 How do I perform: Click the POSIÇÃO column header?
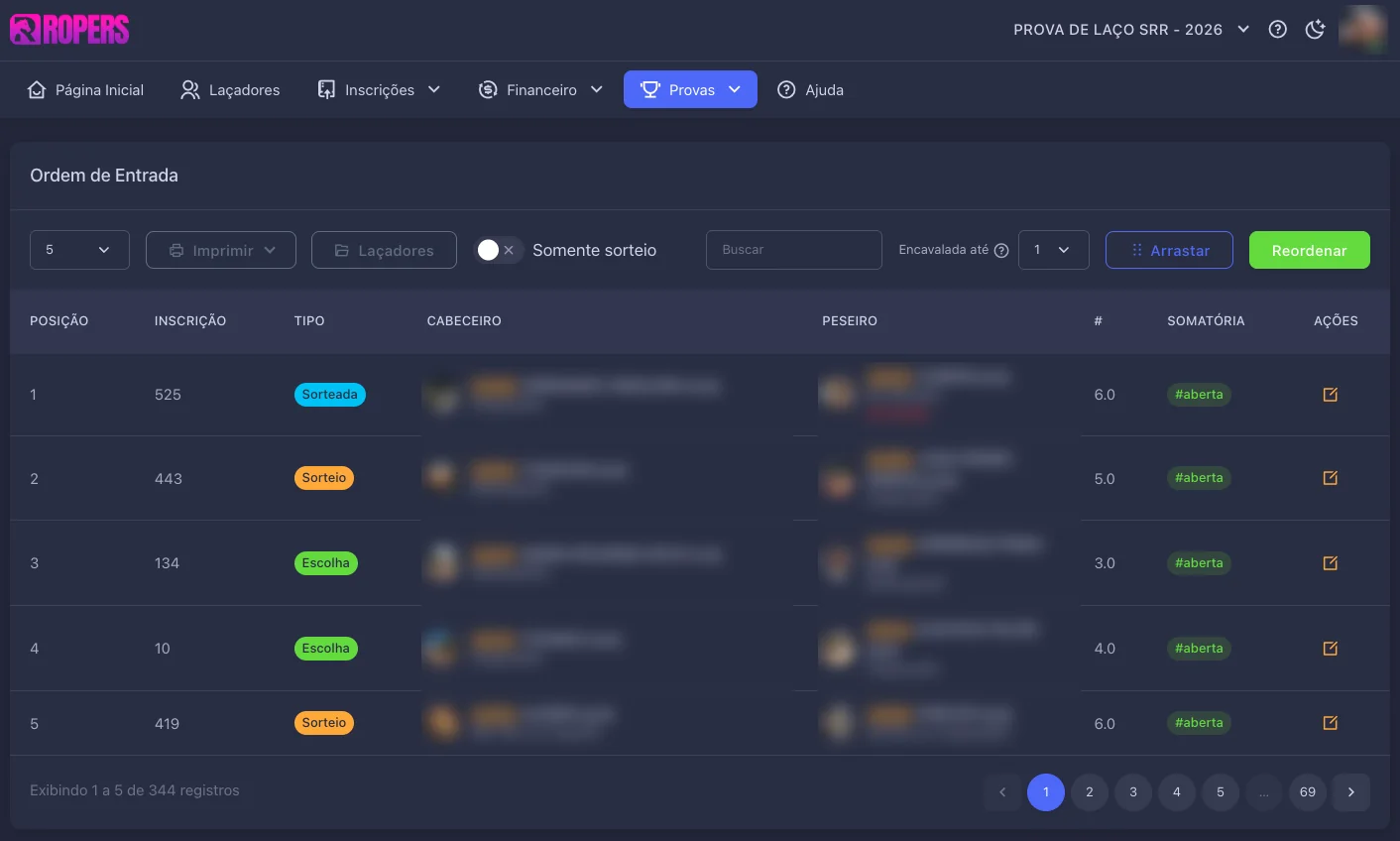[x=59, y=321]
